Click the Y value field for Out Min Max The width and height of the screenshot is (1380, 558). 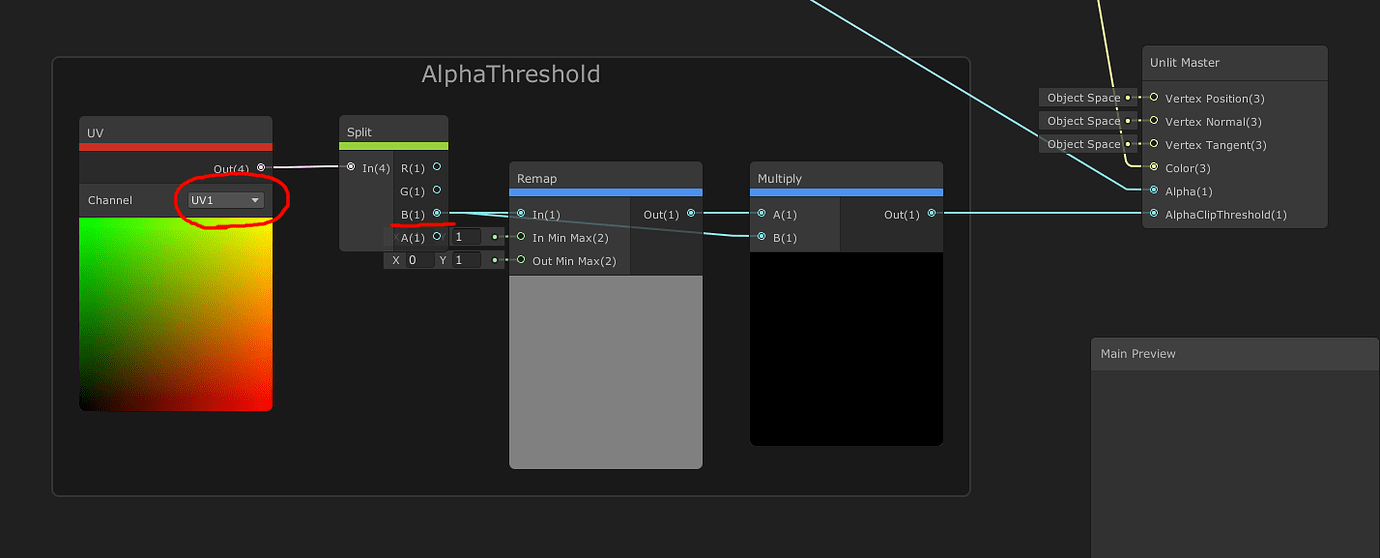pos(466,260)
